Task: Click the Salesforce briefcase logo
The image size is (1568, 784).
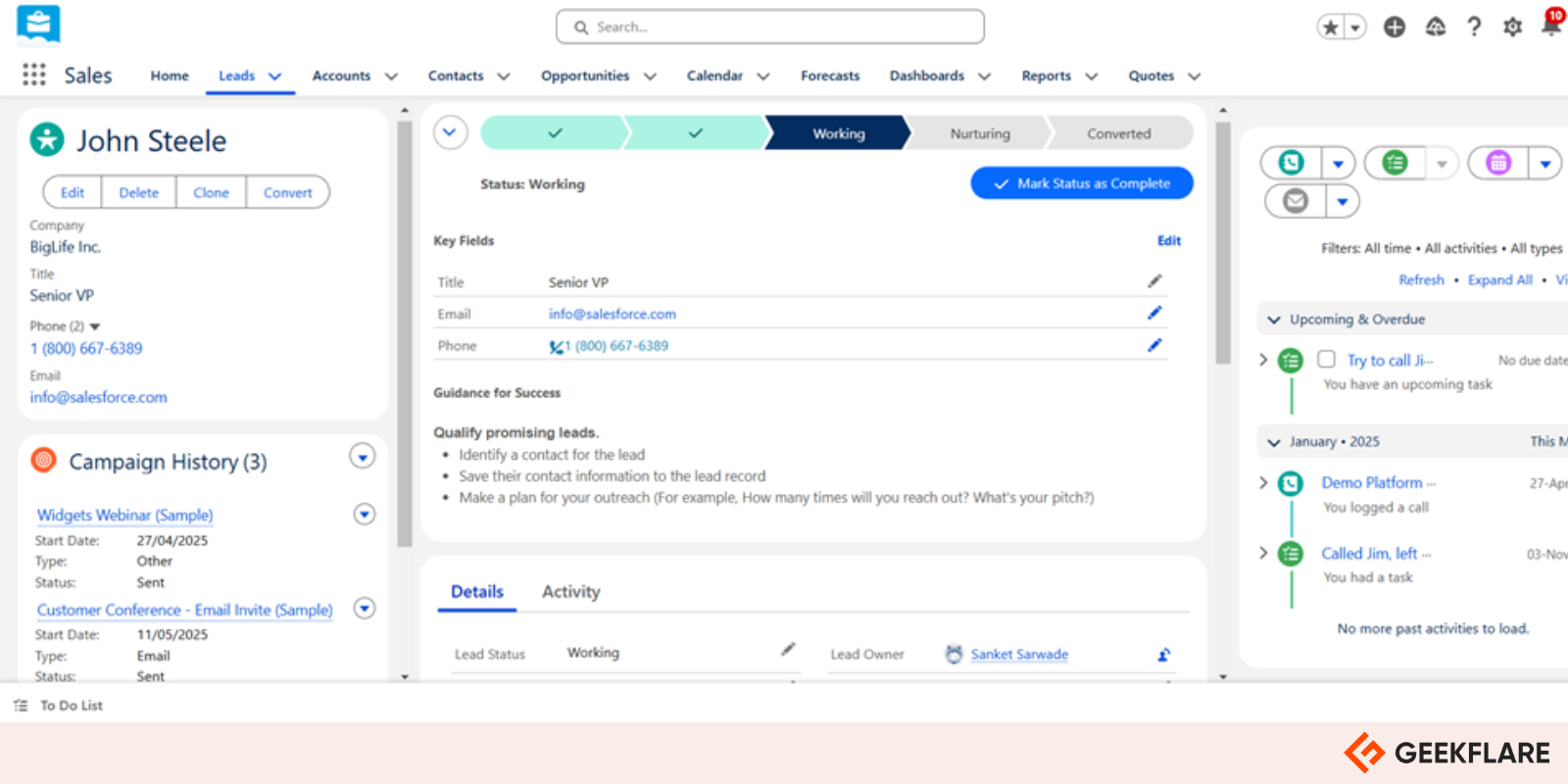Action: point(38,24)
